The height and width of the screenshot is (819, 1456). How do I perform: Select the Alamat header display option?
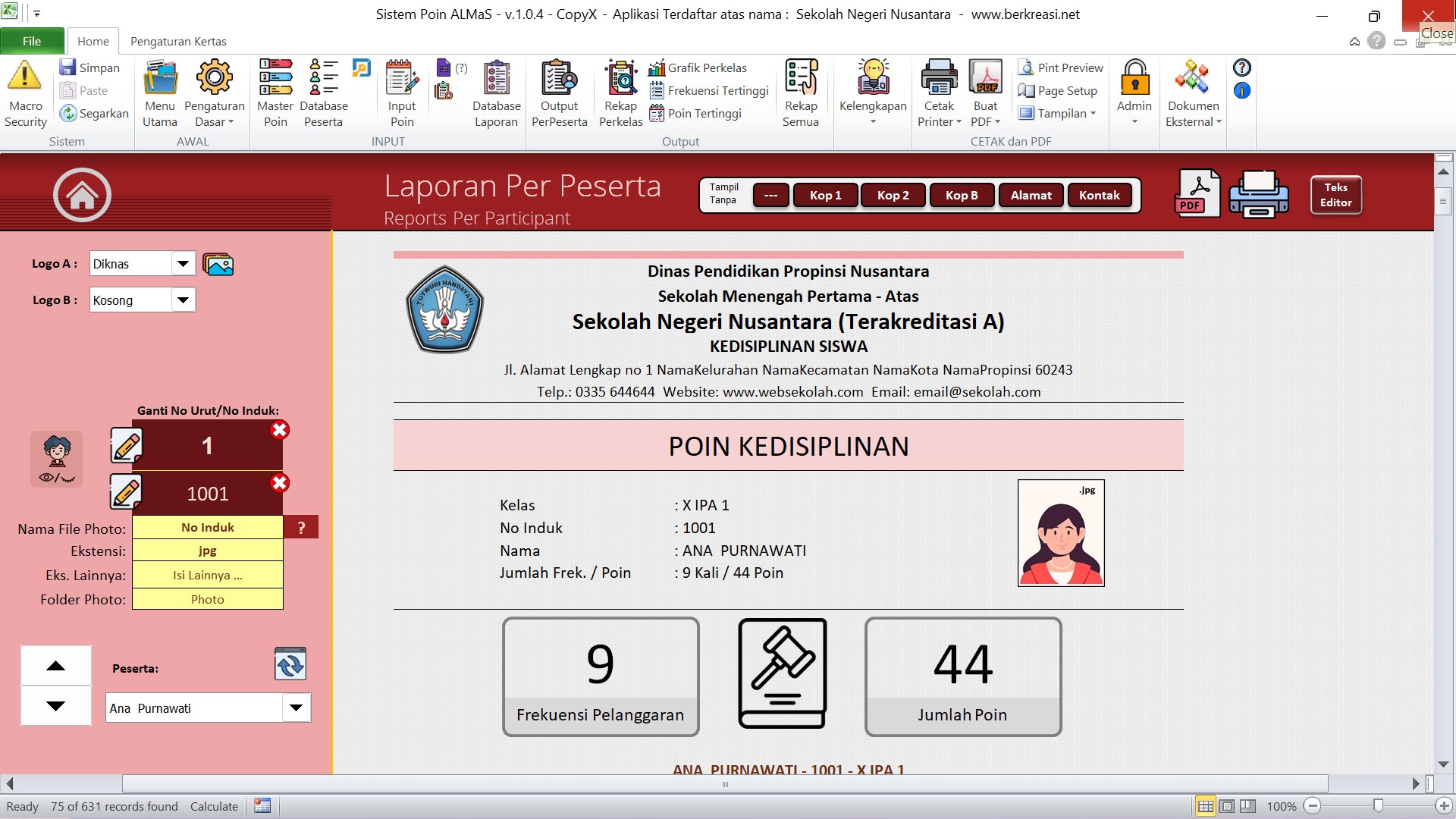click(1031, 195)
